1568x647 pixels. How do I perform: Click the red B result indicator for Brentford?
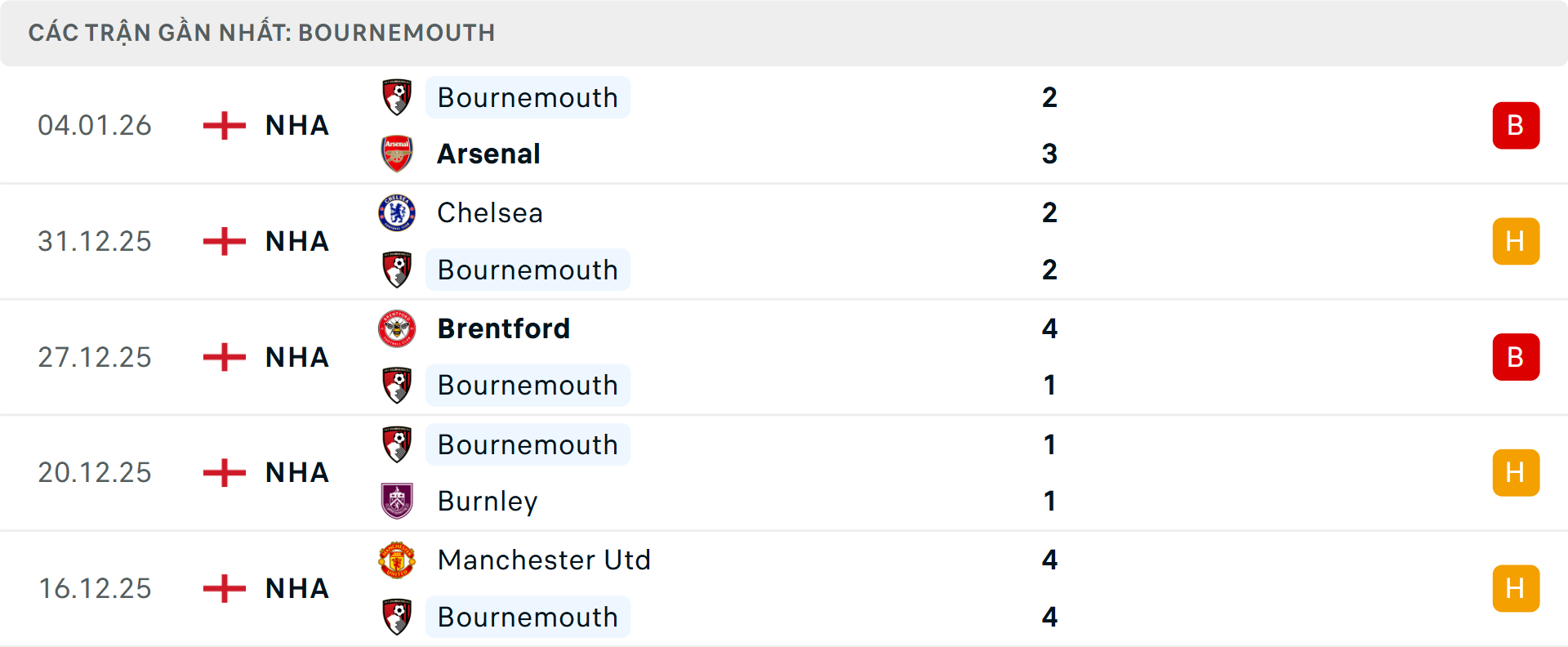pyautogui.click(x=1516, y=357)
